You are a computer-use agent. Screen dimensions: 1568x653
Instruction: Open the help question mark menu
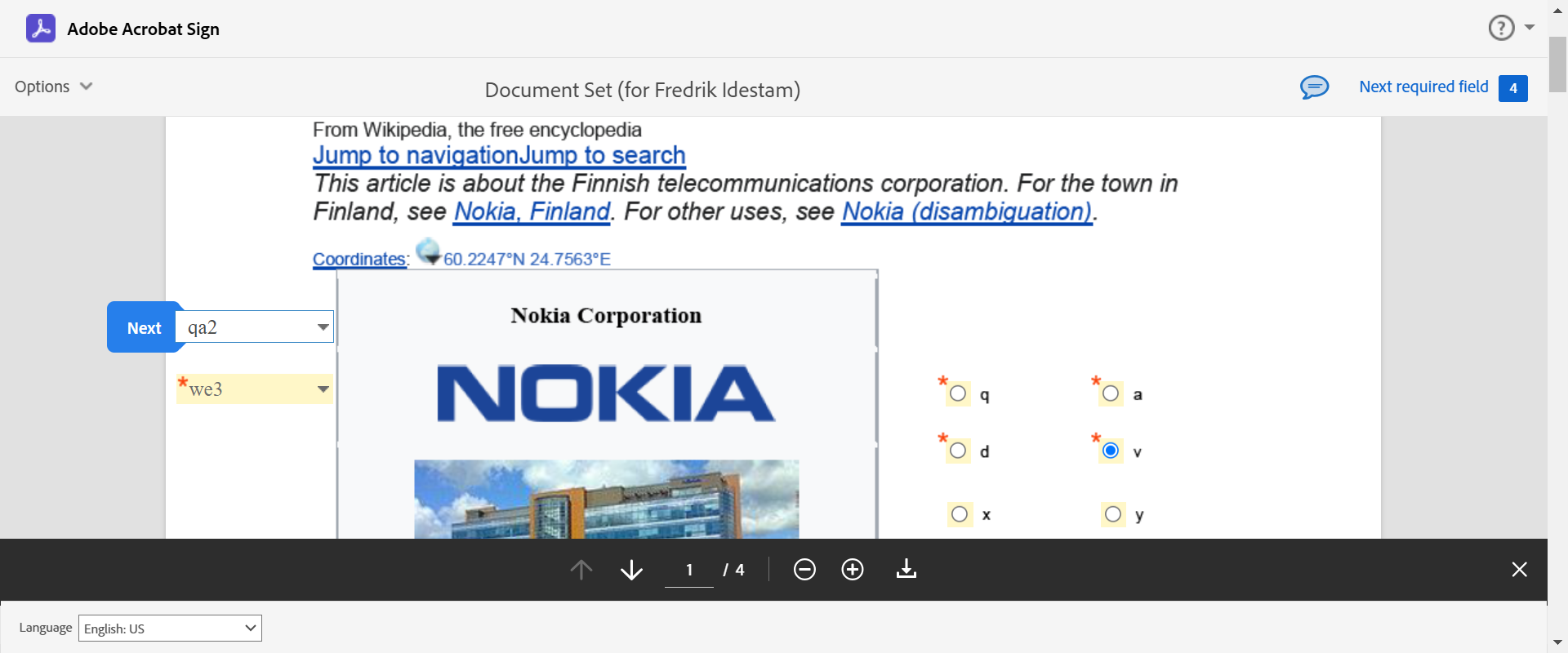1502,29
